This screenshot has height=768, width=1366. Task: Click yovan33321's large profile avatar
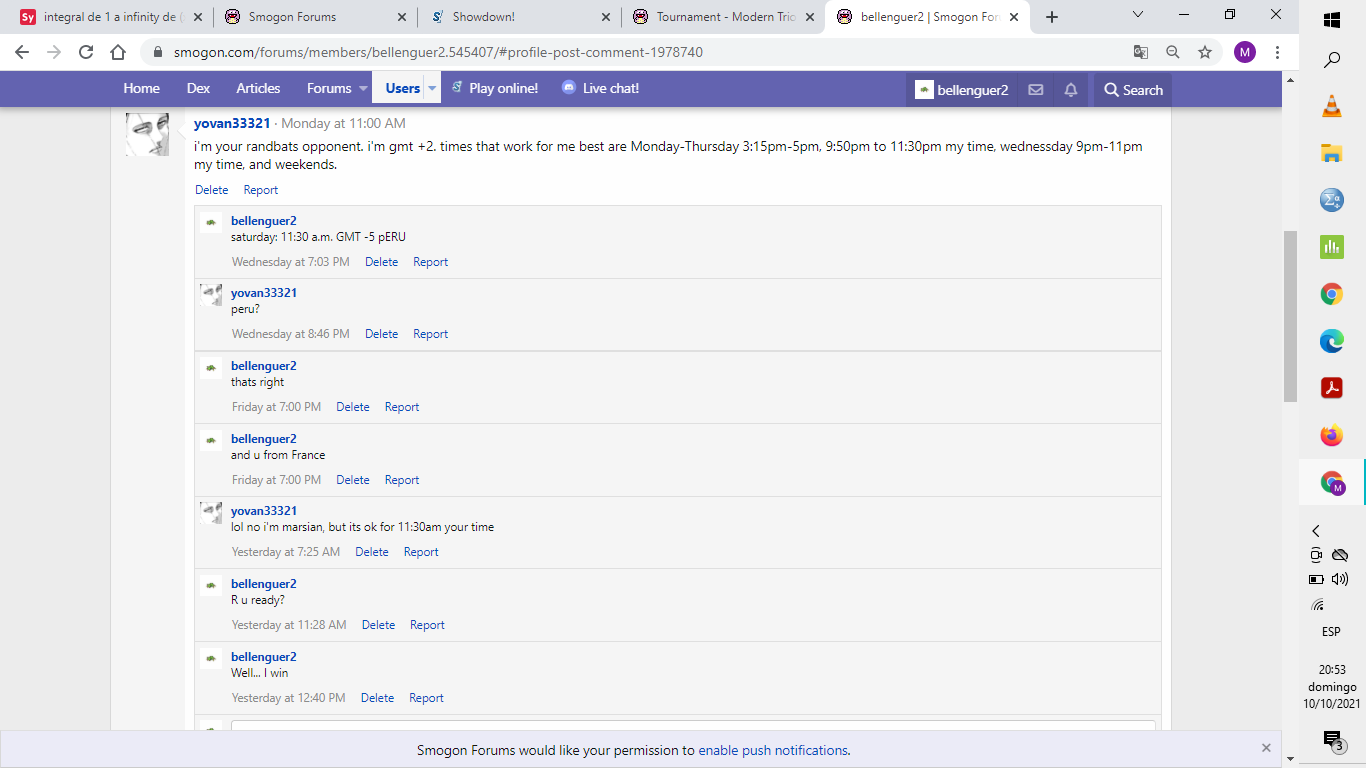tap(147, 135)
